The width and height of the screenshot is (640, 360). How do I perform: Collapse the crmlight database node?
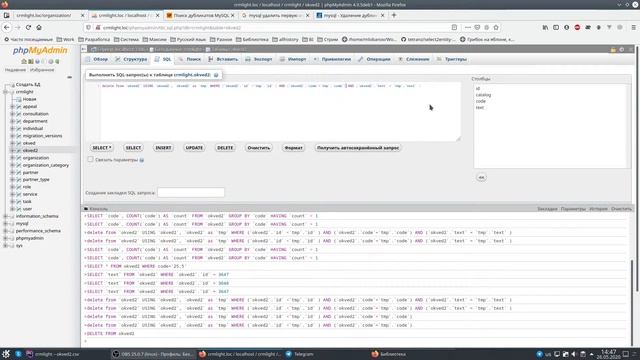(x=5, y=92)
